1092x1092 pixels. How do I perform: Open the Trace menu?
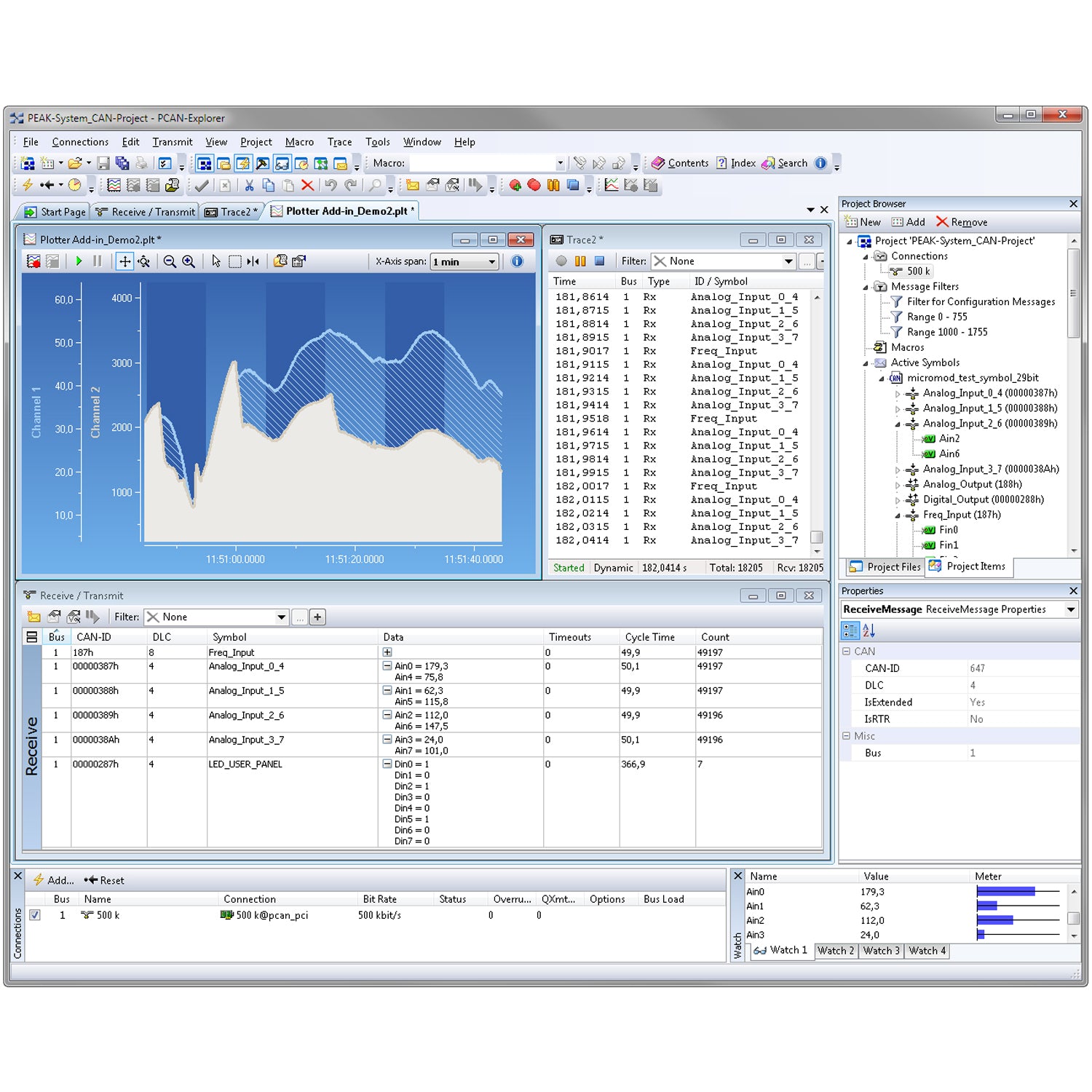[339, 142]
